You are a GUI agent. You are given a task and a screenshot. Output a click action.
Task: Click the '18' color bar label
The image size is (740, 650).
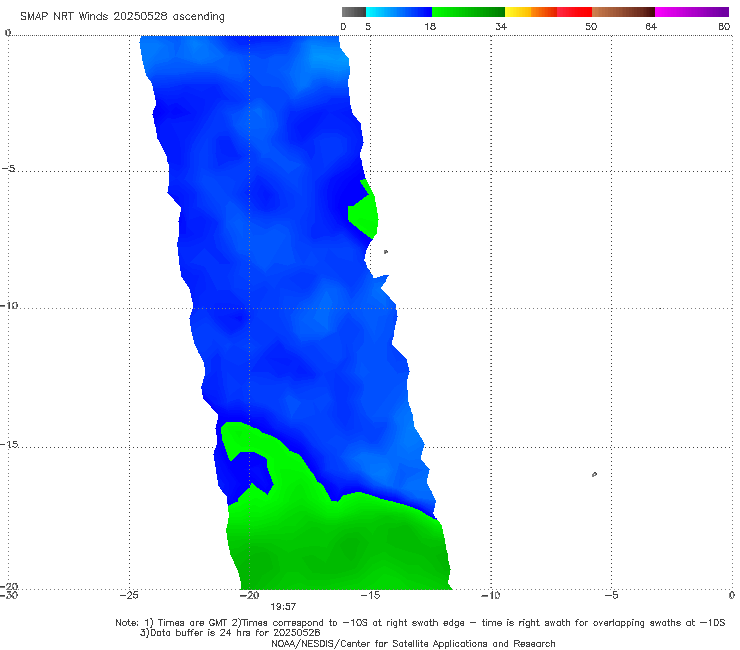pos(430,27)
